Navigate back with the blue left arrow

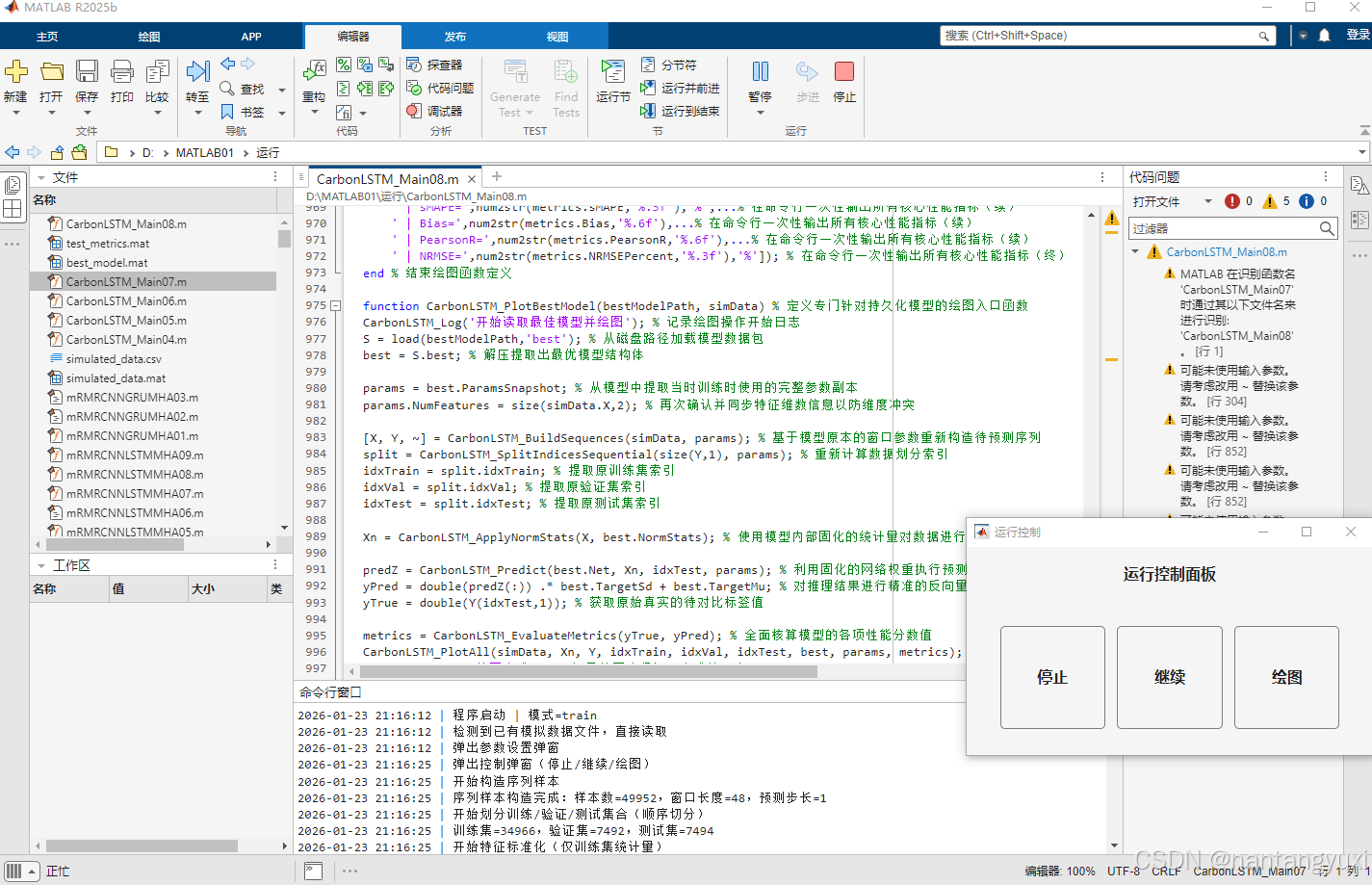13,152
